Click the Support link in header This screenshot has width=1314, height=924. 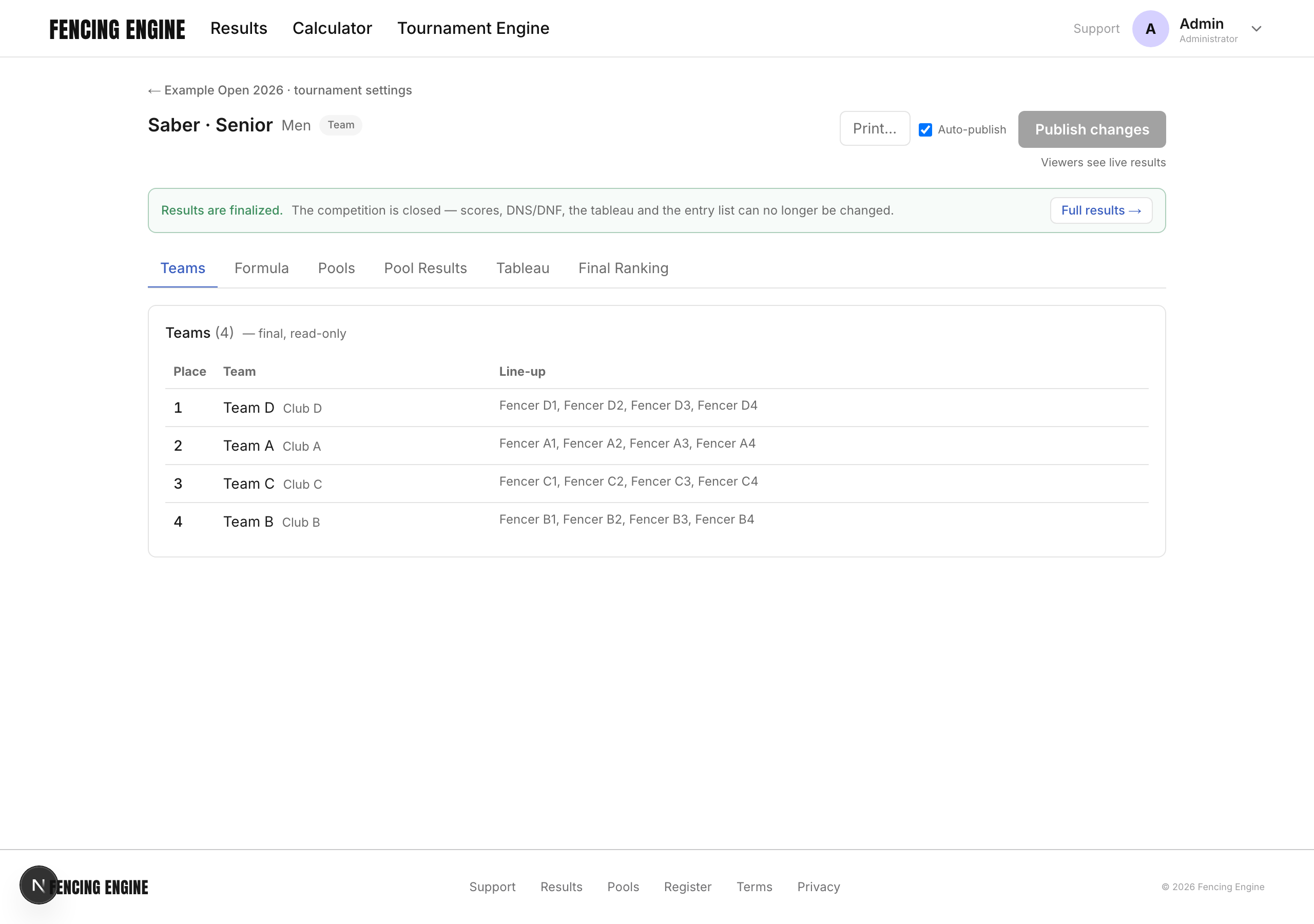tap(1096, 29)
